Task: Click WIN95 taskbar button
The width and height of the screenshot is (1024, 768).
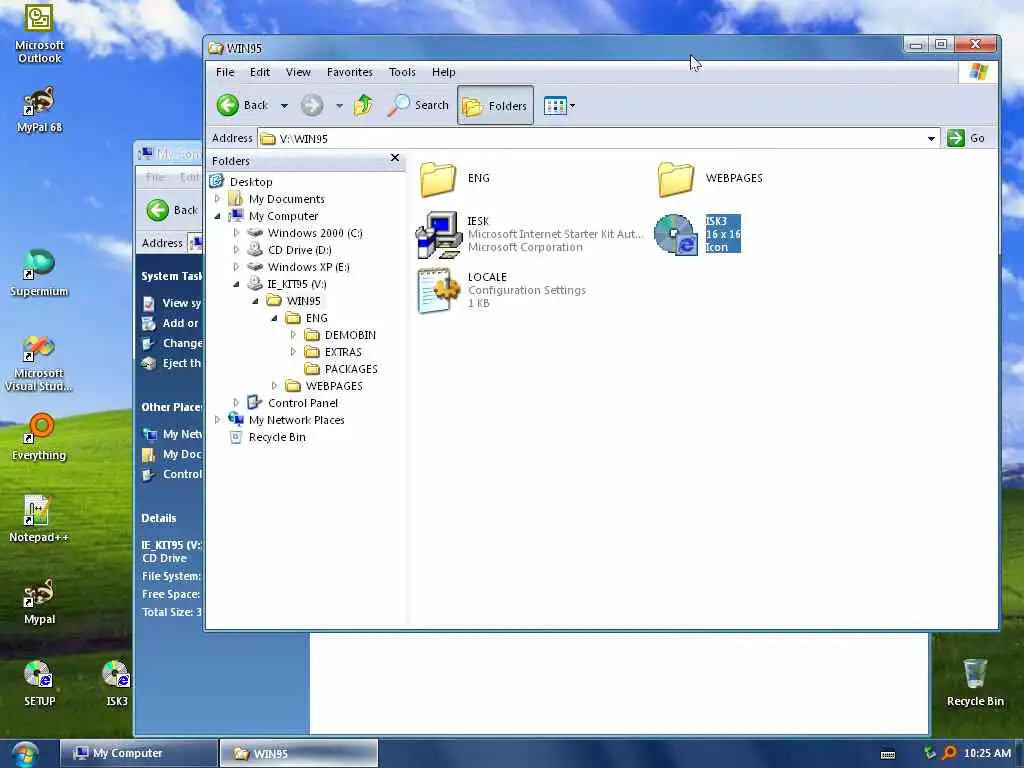Action: click(x=298, y=753)
